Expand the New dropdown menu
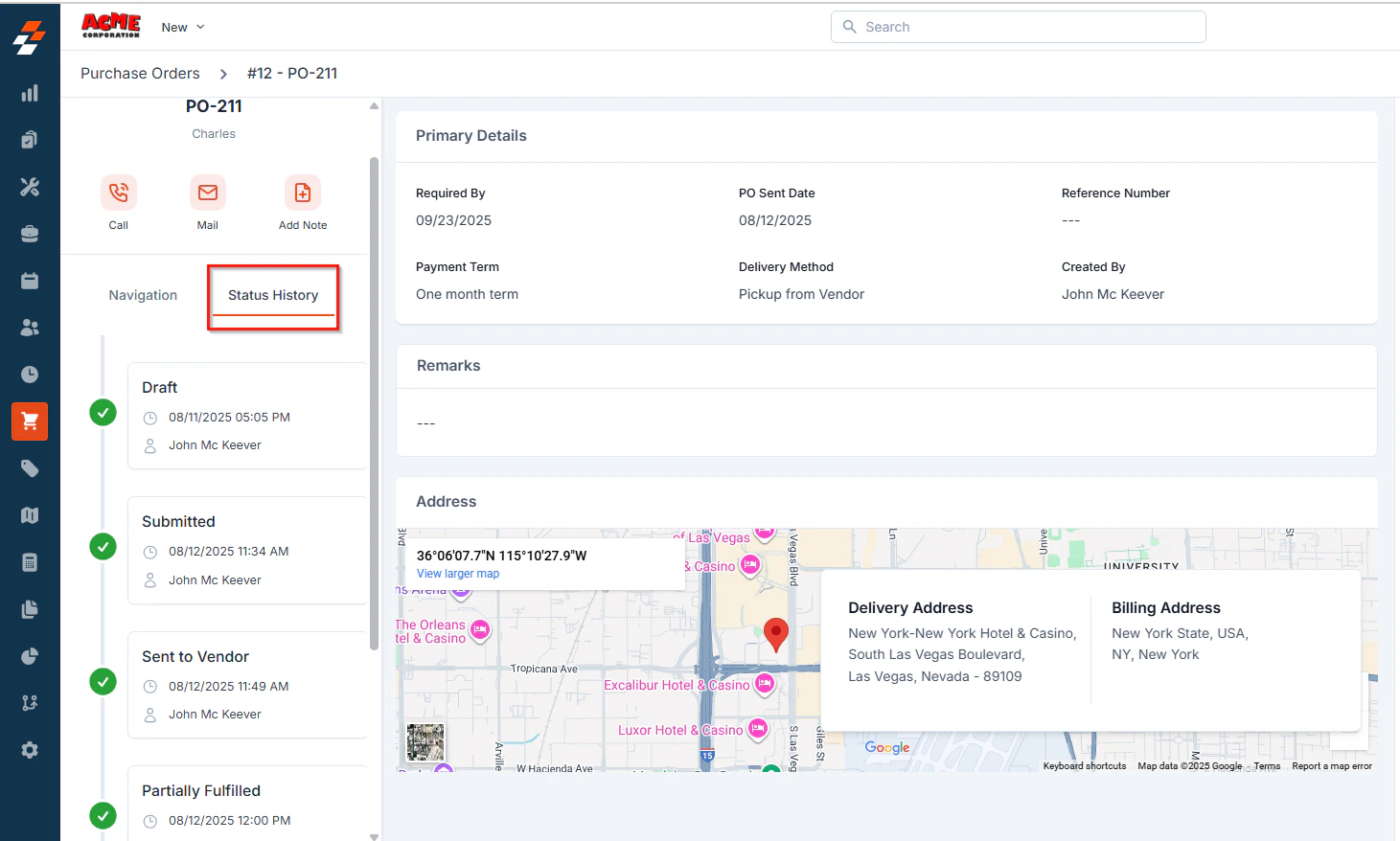The image size is (1400, 841). (183, 27)
